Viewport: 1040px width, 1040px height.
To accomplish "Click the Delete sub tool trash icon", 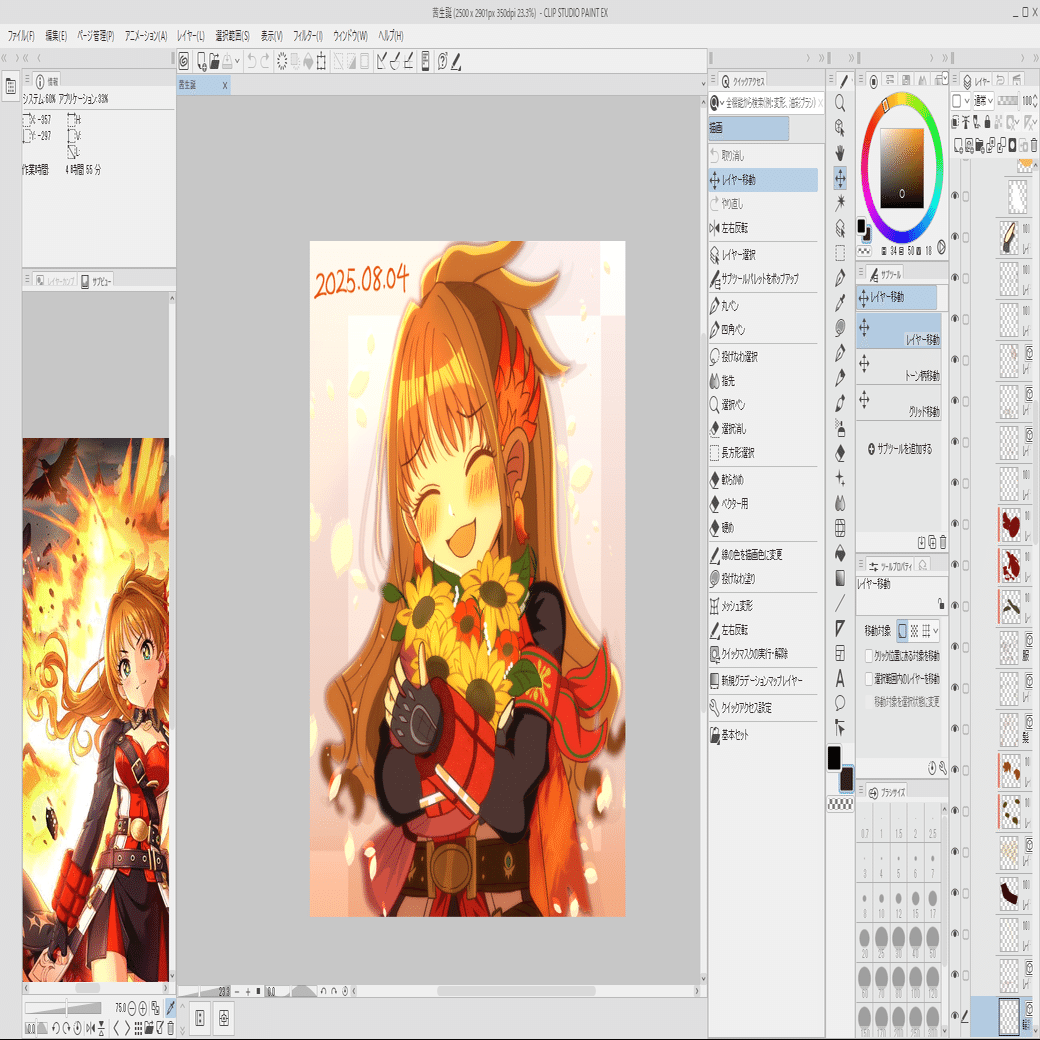I will click(943, 542).
